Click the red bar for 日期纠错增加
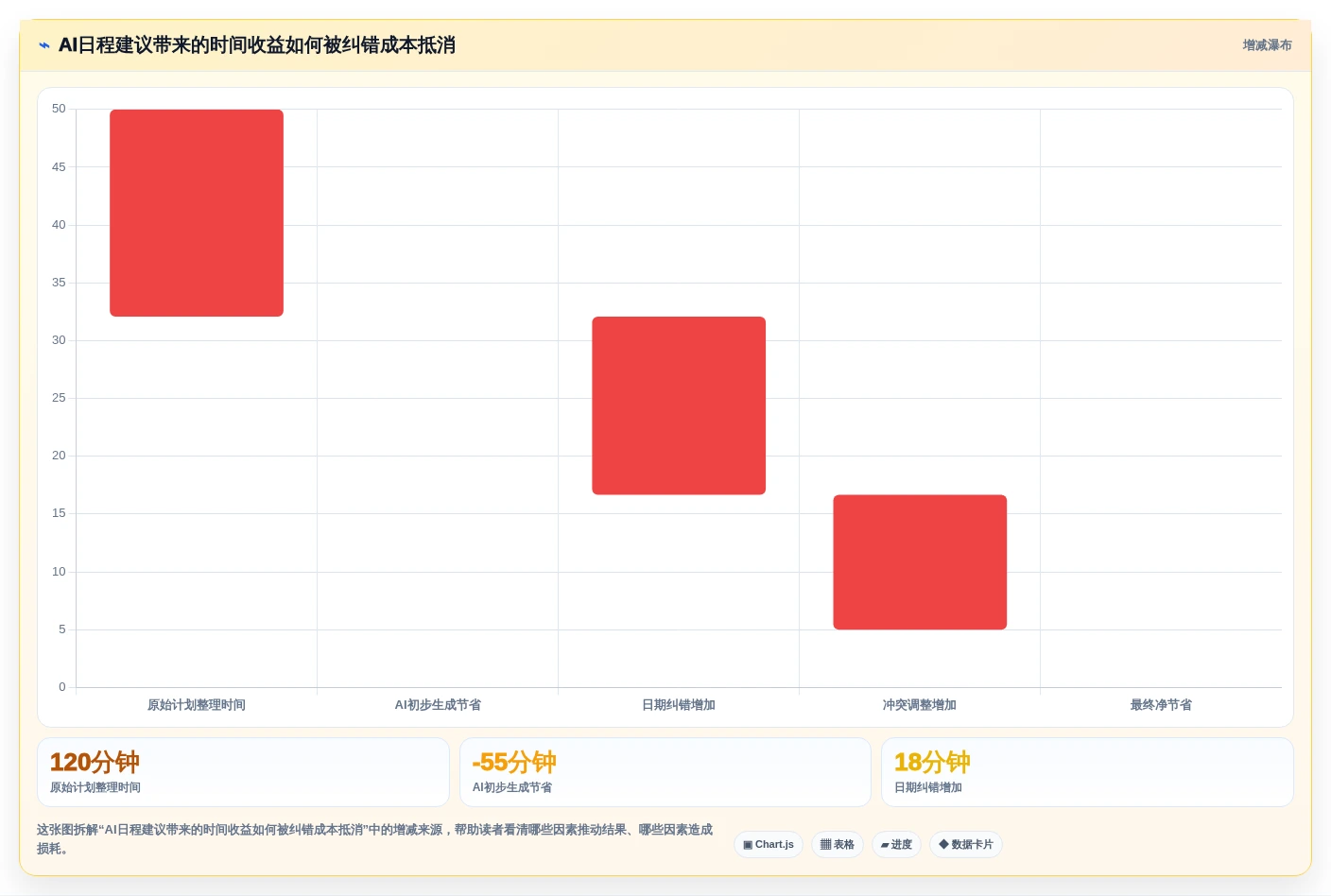This screenshot has height=896, width=1331. [x=679, y=405]
